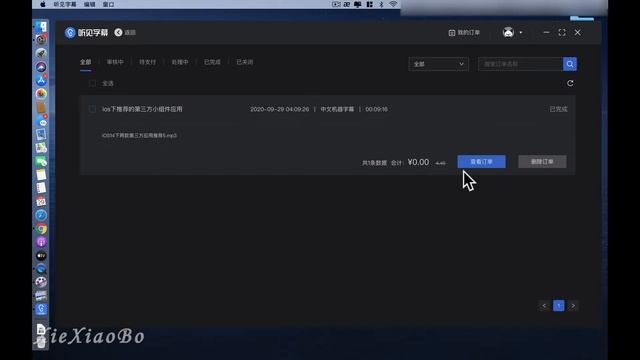This screenshot has height=360, width=640.
Task: Open Calendar in the dock
Action: click(x=41, y=202)
